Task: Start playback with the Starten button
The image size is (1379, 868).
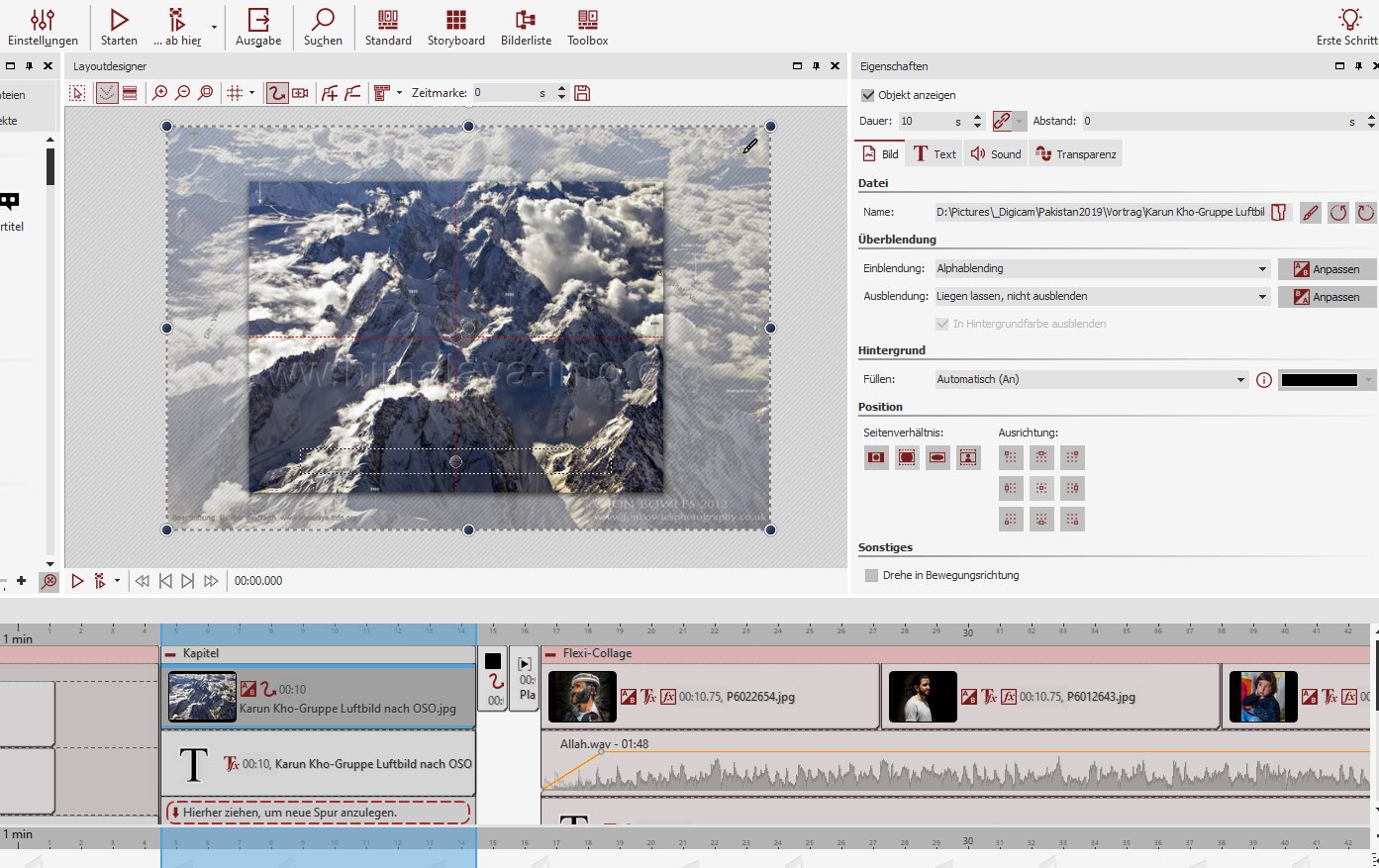Action: 119,27
